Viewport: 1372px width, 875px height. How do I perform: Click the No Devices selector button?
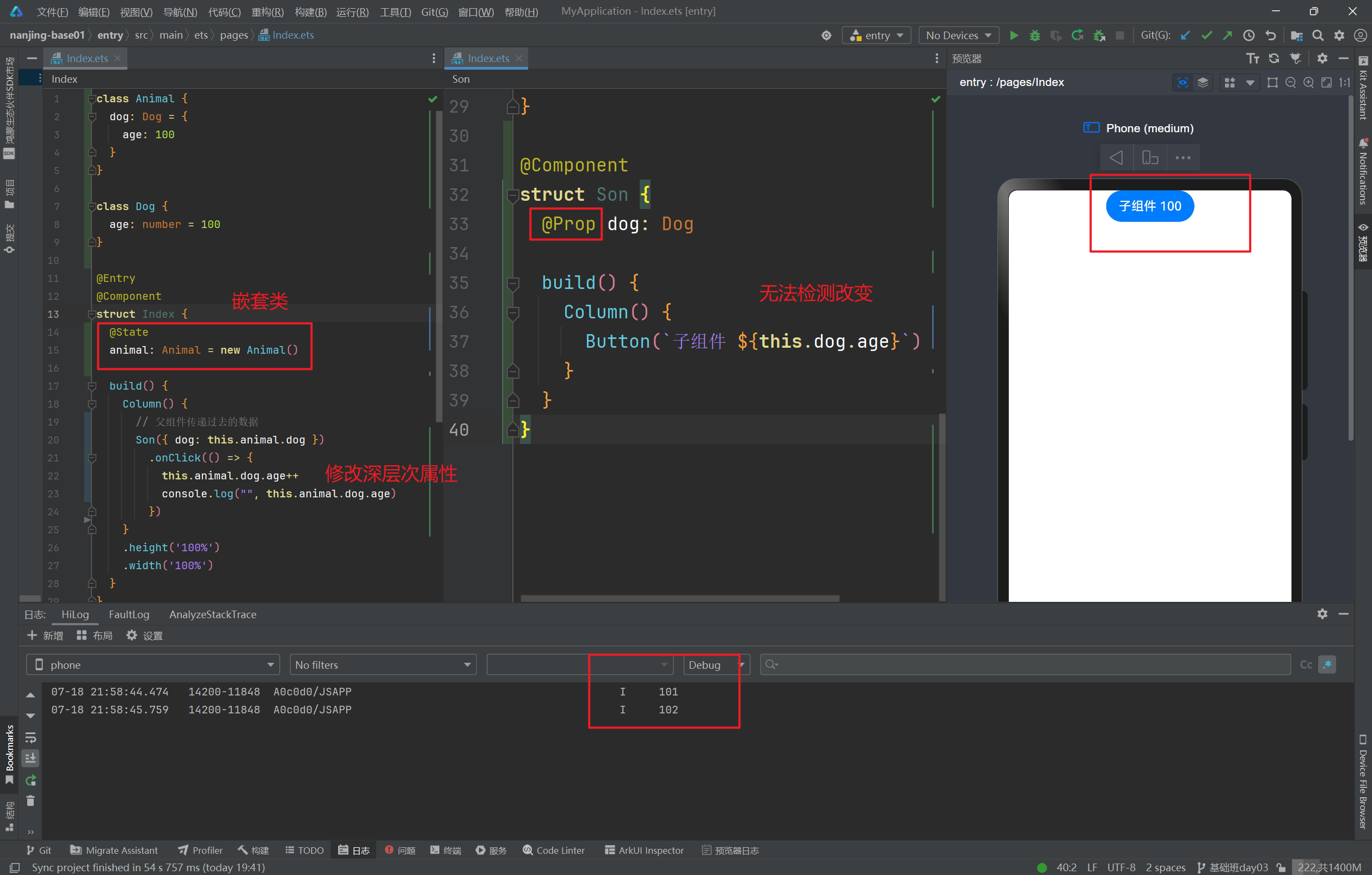(x=956, y=36)
